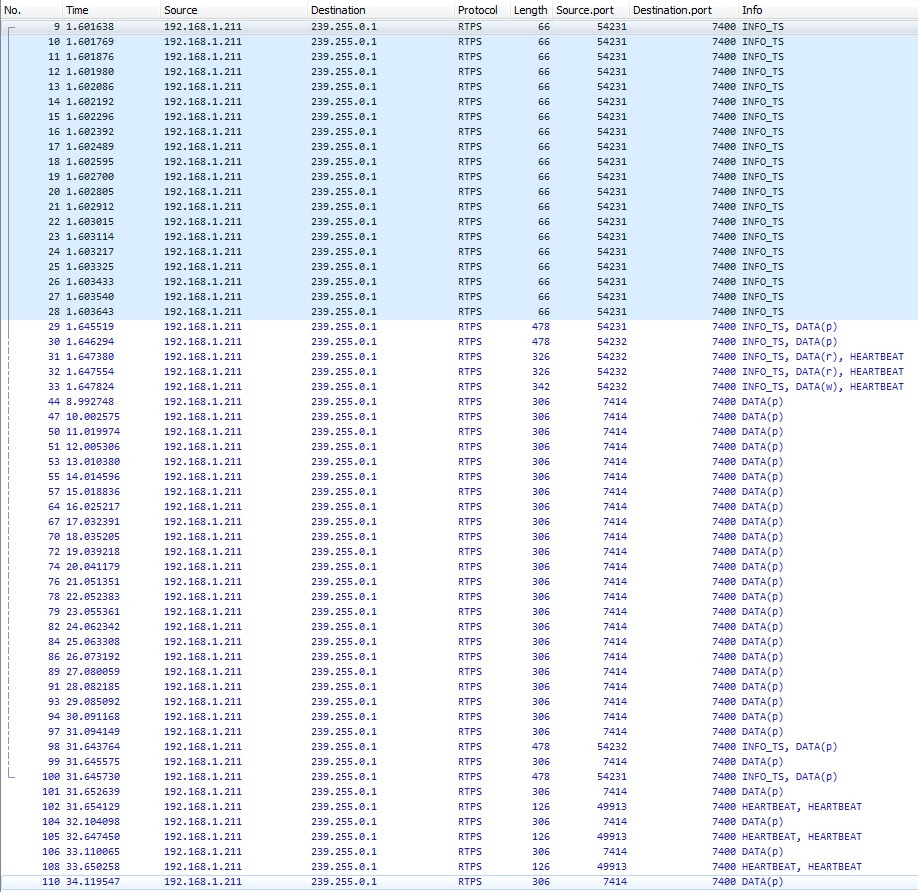918x892 pixels.
Task: Select packet 47 at time 10.002575
Action: pos(459,417)
